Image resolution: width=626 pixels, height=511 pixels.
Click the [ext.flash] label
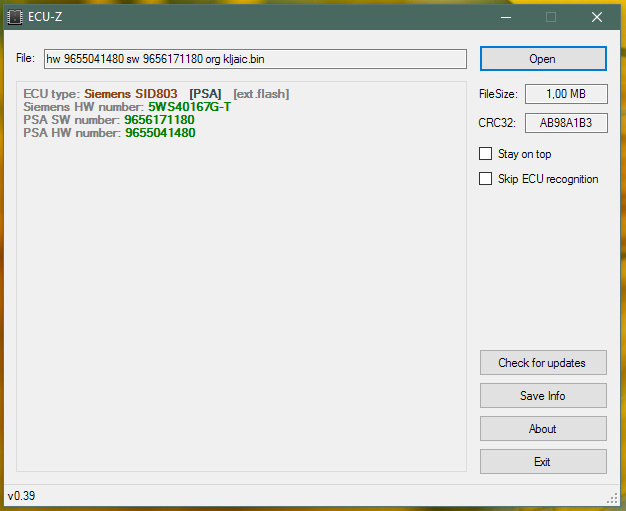click(261, 94)
